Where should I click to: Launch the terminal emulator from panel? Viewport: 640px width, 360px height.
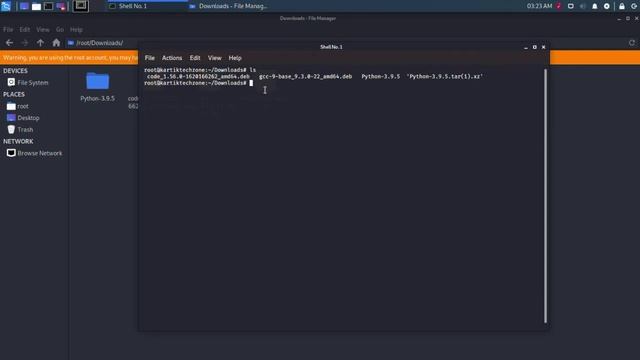pos(49,7)
